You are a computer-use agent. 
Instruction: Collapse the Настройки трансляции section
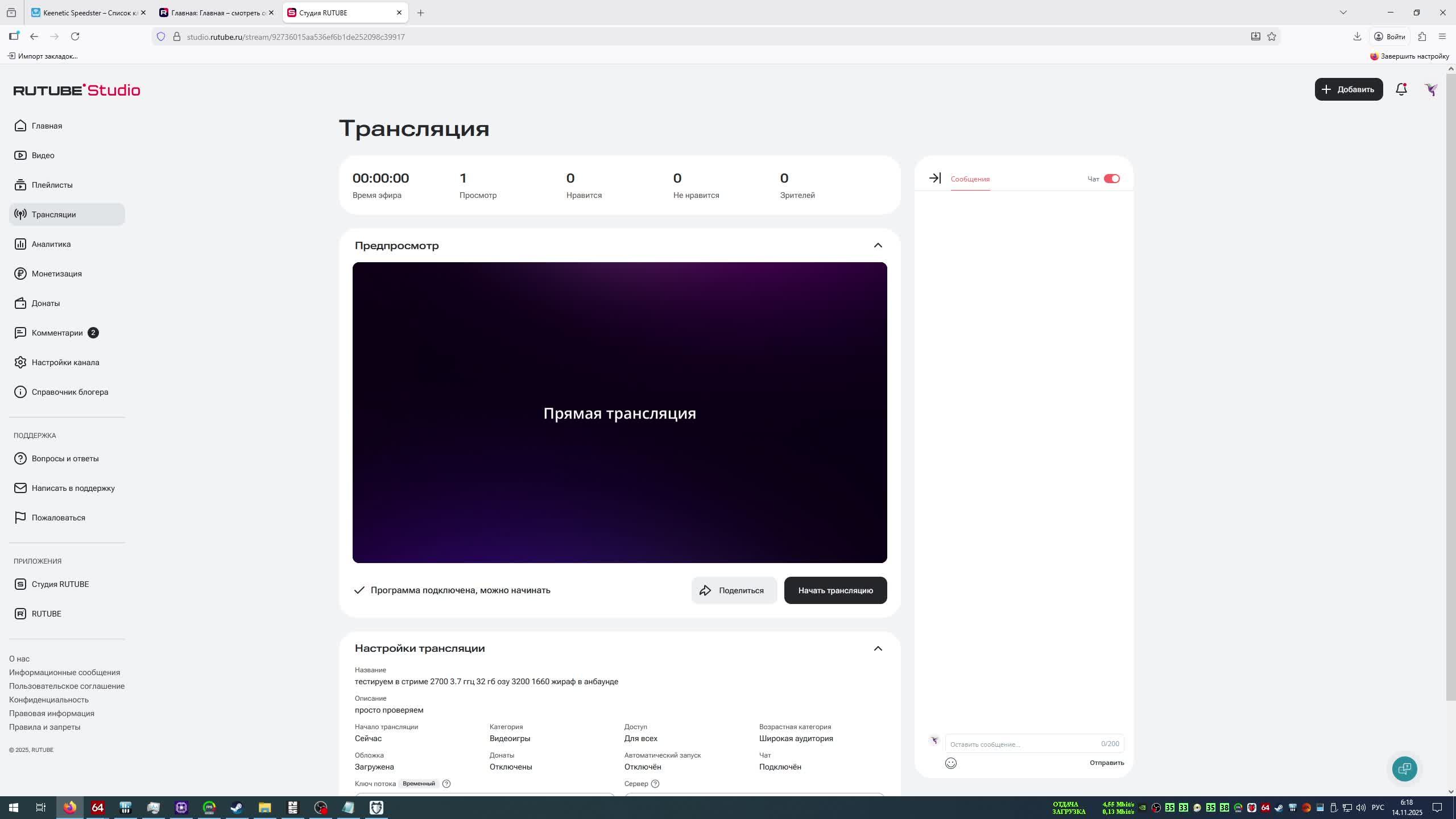coord(878,648)
